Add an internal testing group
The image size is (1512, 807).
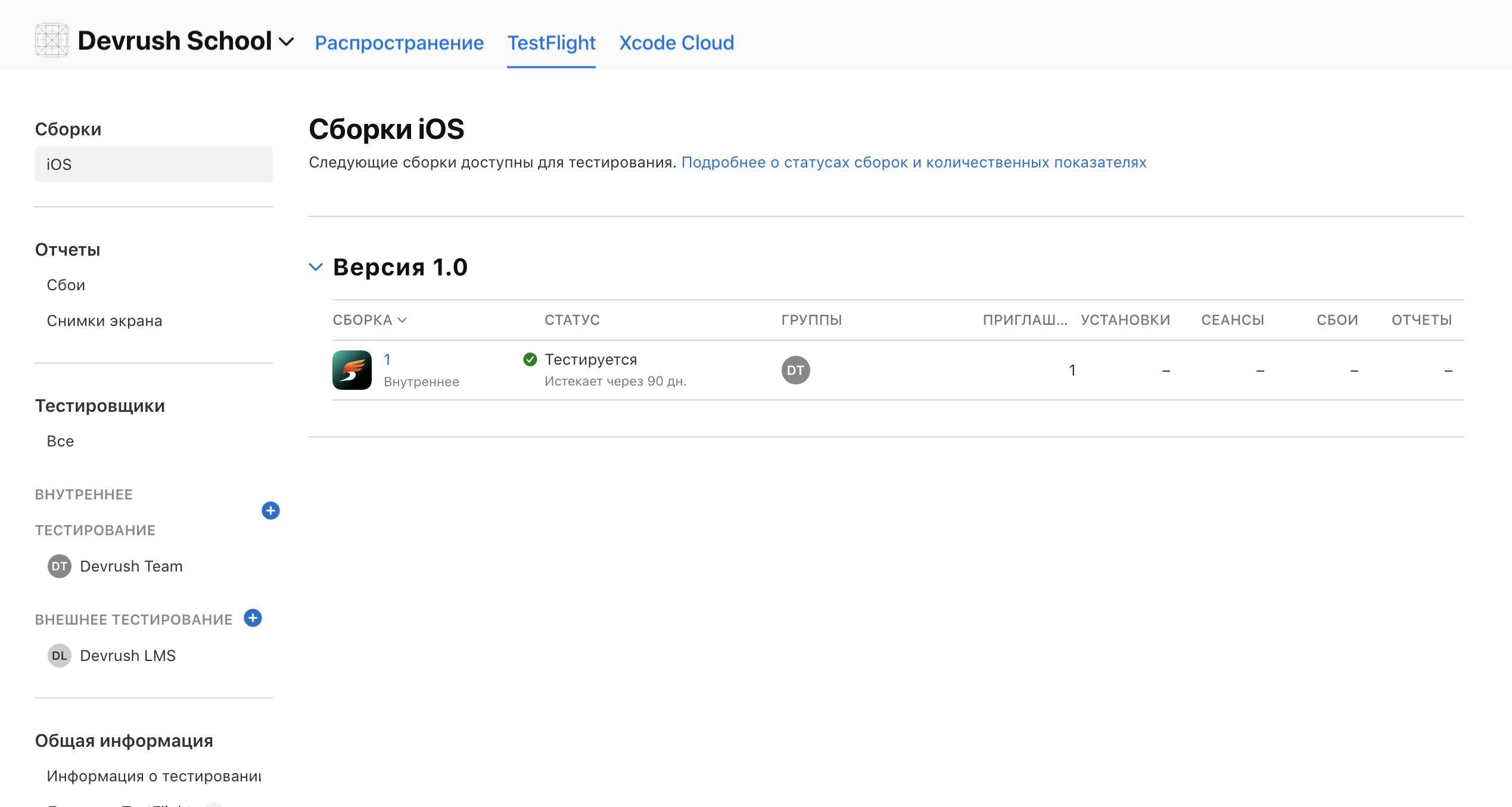[x=270, y=511]
